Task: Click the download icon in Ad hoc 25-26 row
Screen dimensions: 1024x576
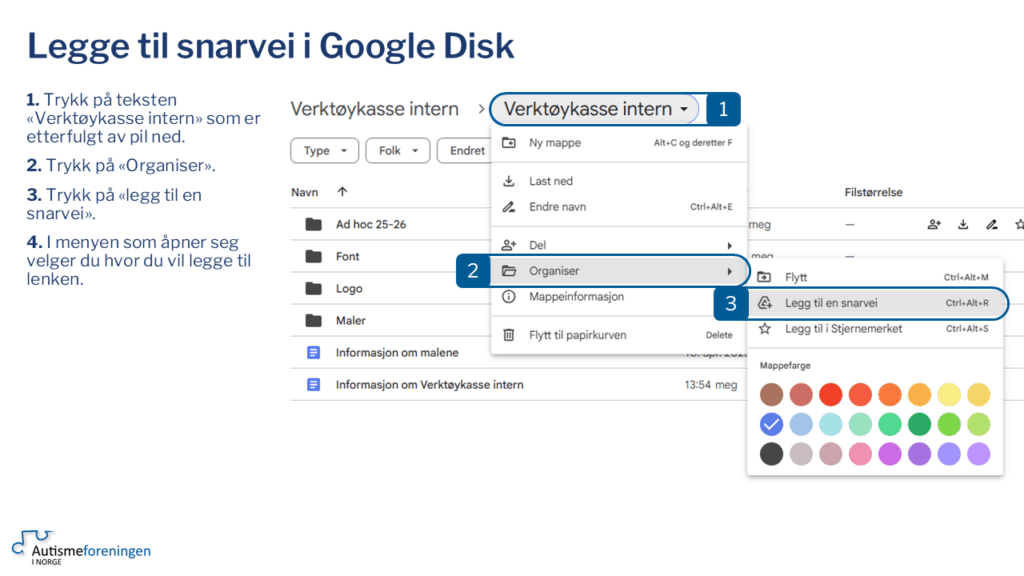Action: click(x=963, y=225)
